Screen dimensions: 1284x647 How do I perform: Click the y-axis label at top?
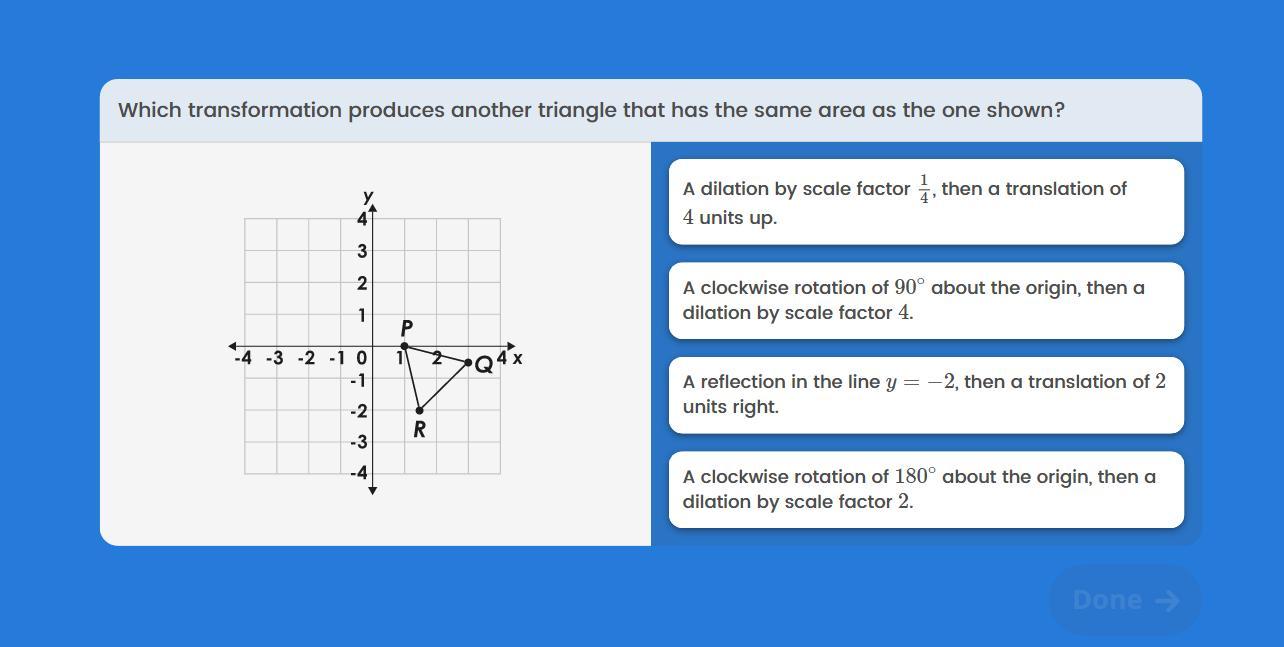(368, 197)
